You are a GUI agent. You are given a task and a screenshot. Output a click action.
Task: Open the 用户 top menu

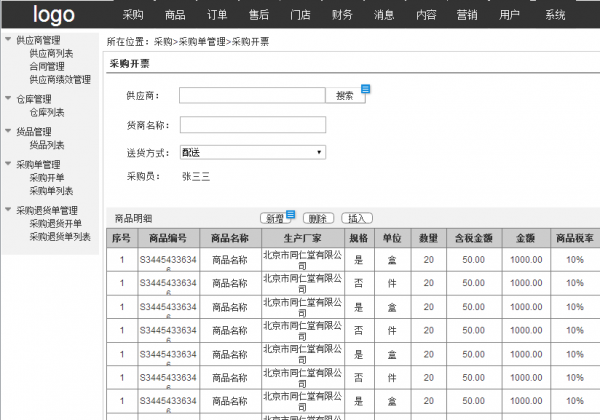coord(509,15)
